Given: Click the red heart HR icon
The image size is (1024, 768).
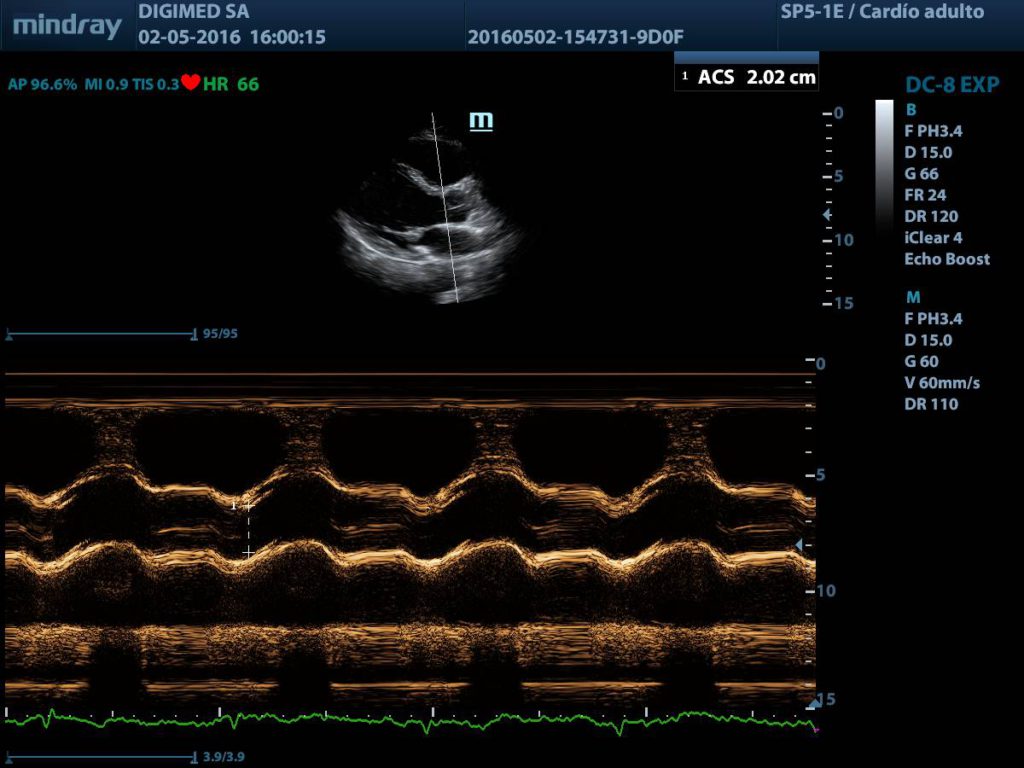Looking at the screenshot, I should 191,84.
